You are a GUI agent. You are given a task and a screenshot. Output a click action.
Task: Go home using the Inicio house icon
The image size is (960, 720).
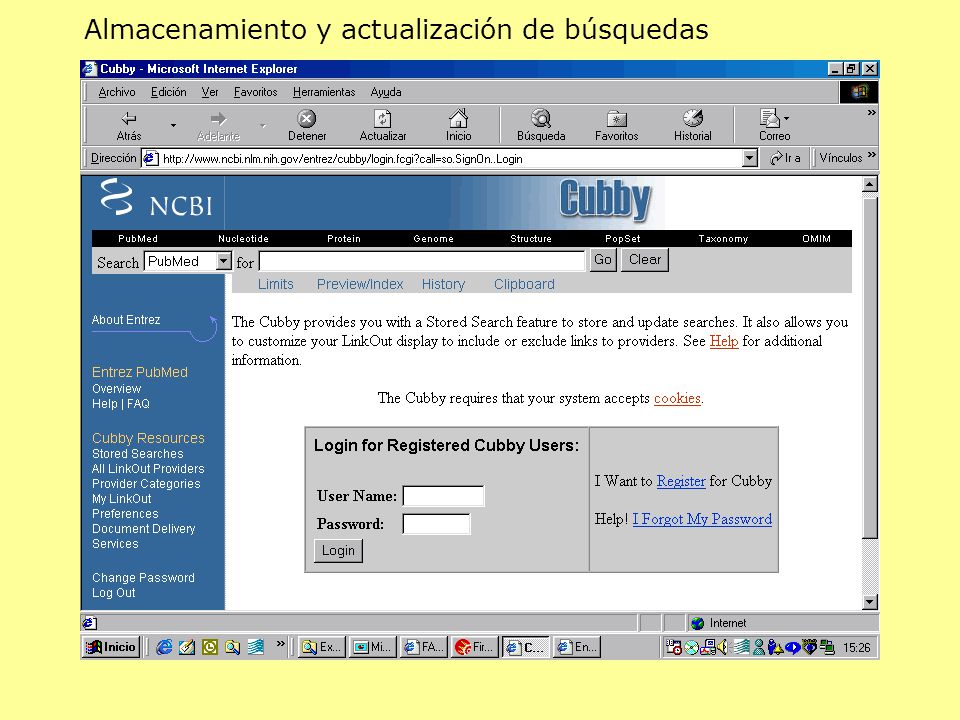point(459,118)
